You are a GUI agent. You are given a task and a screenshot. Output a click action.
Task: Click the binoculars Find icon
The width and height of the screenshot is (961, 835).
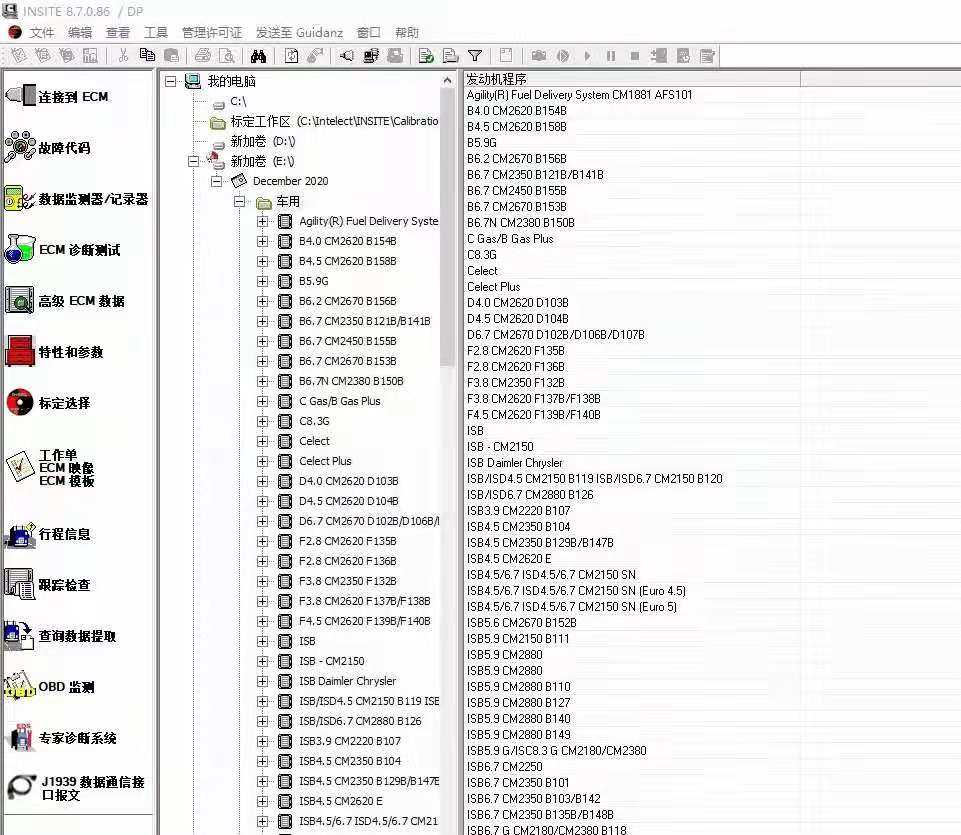pyautogui.click(x=259, y=56)
